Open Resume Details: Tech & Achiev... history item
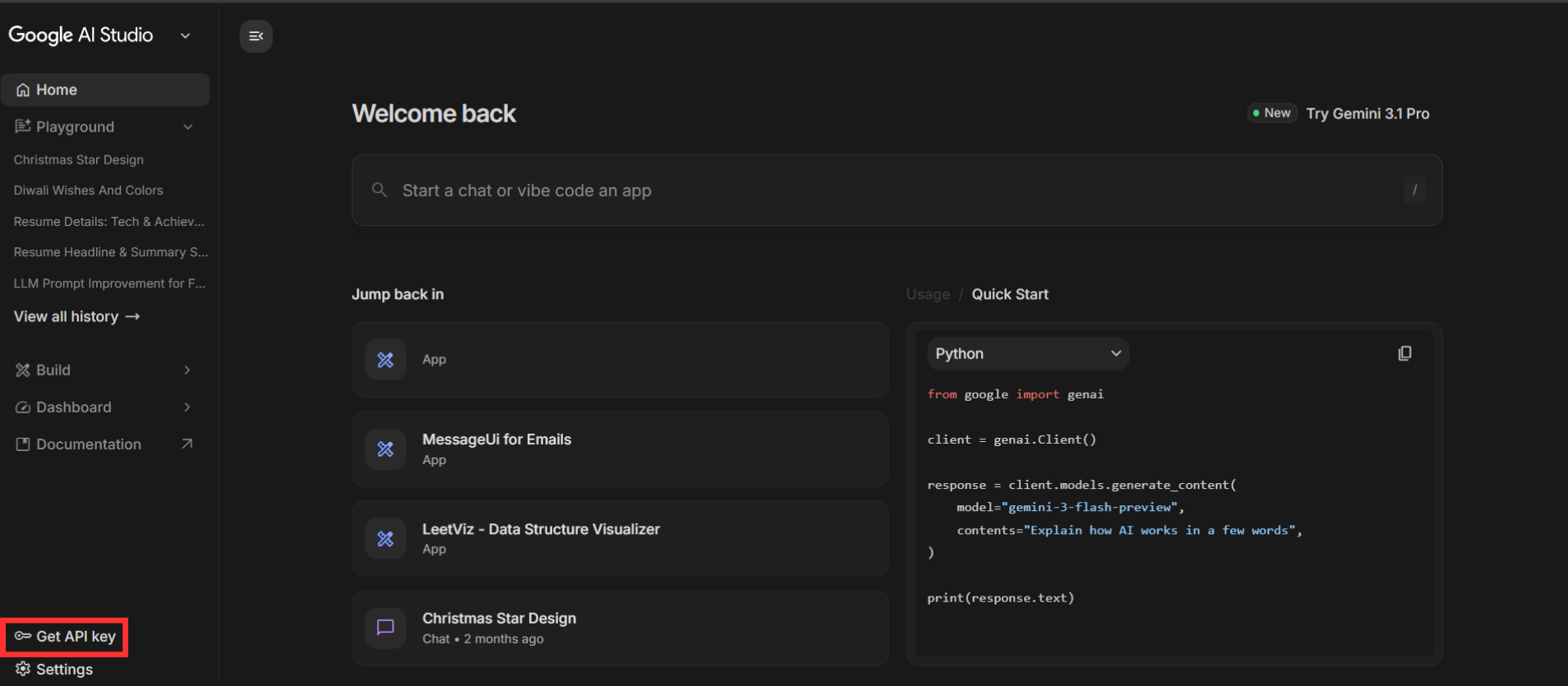 click(x=109, y=221)
